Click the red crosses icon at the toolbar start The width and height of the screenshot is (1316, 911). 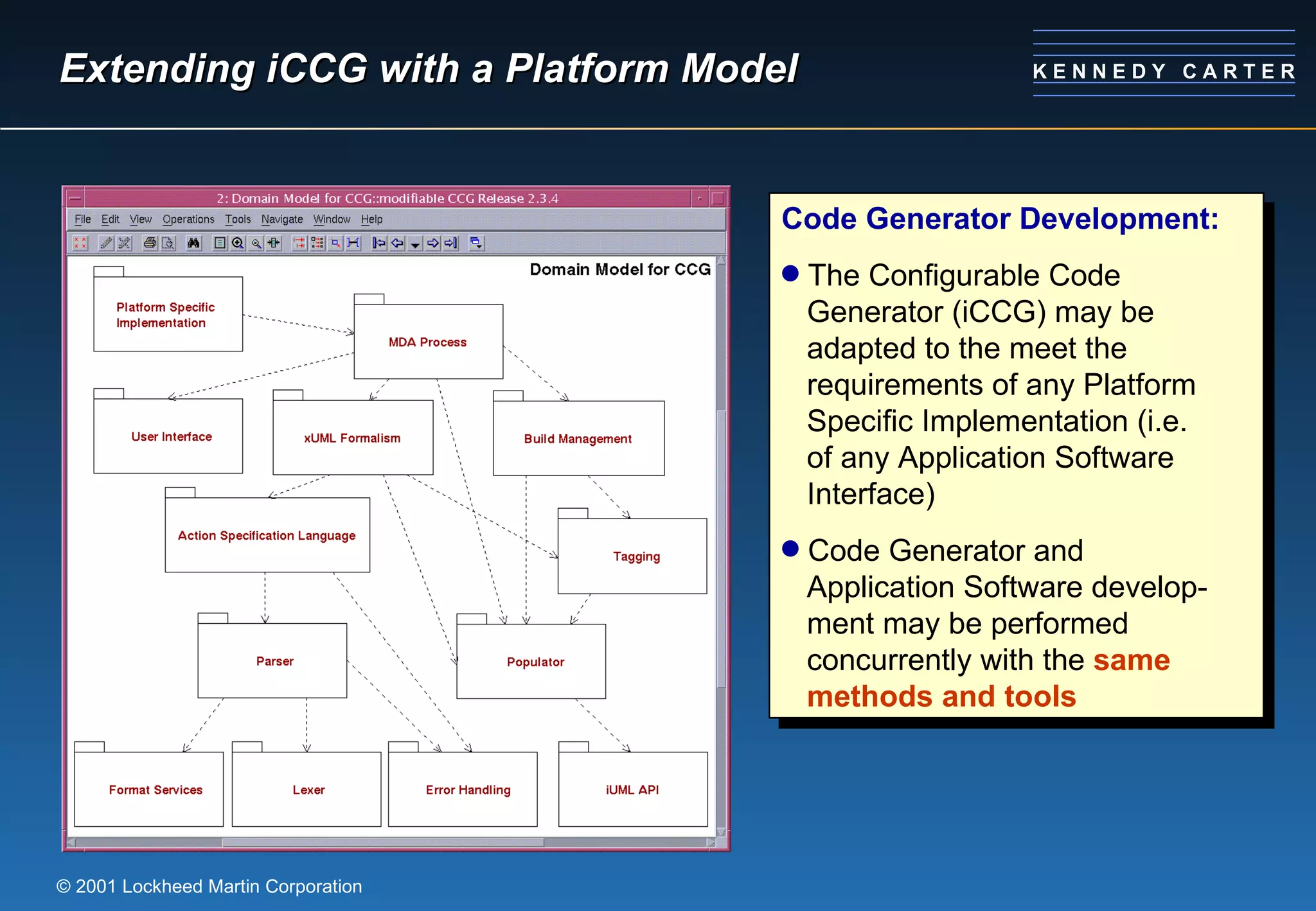coord(80,243)
